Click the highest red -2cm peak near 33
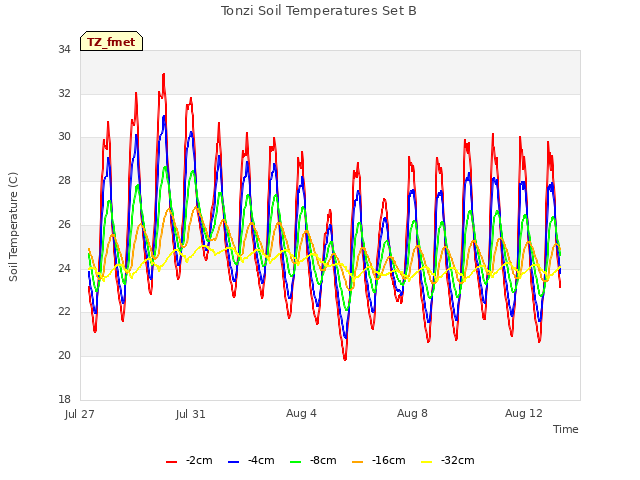The image size is (640, 480). pyautogui.click(x=164, y=75)
